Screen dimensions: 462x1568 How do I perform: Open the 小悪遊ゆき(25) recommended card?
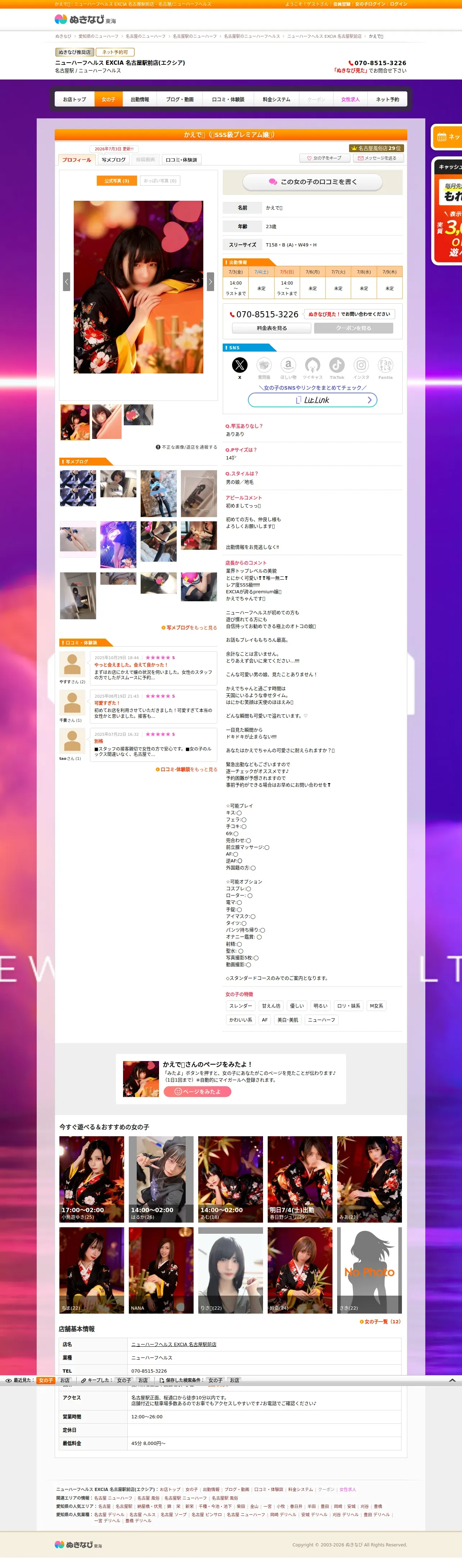[x=92, y=1179]
